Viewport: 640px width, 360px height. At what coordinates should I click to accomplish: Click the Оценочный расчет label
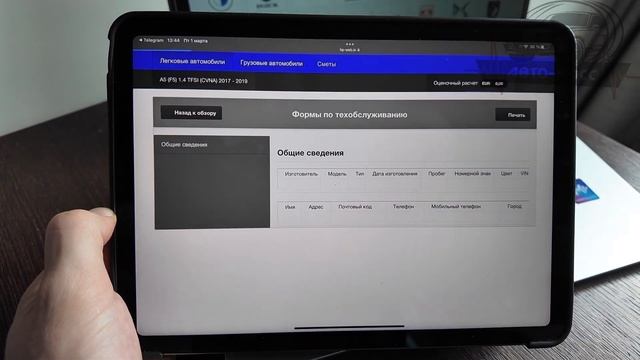(455, 83)
